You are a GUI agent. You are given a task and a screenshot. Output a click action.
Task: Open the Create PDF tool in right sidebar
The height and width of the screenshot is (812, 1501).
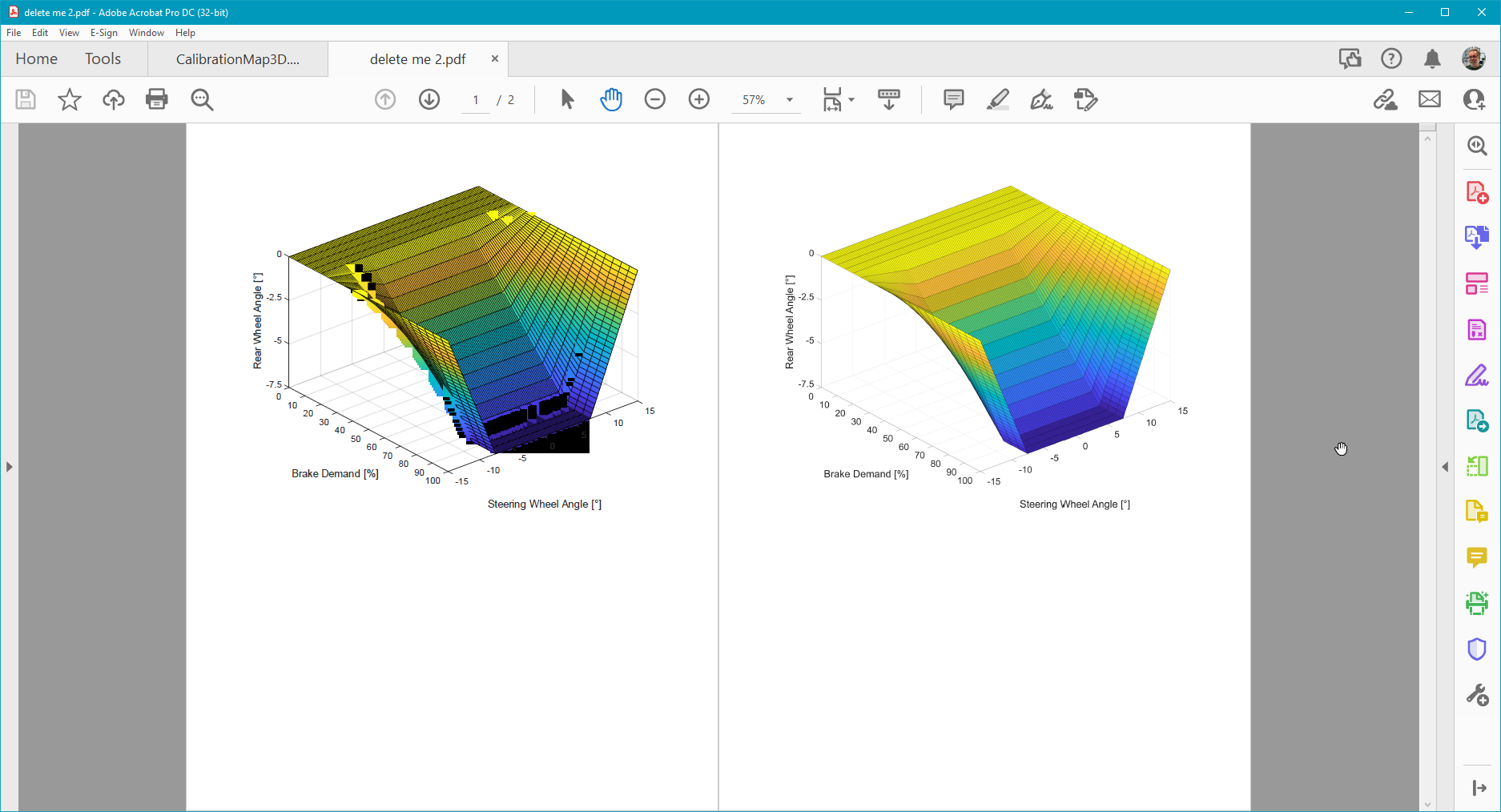pos(1478,192)
